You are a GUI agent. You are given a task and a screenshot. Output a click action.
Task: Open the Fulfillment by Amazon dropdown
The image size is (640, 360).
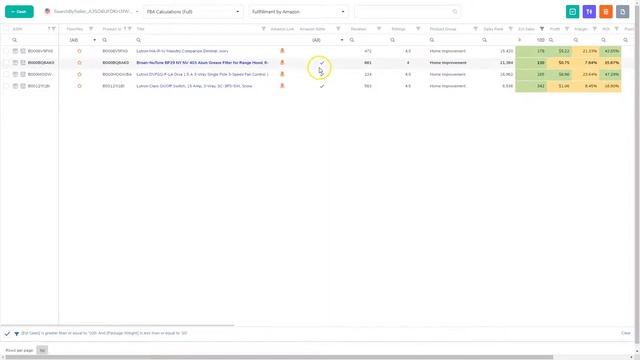(298, 12)
